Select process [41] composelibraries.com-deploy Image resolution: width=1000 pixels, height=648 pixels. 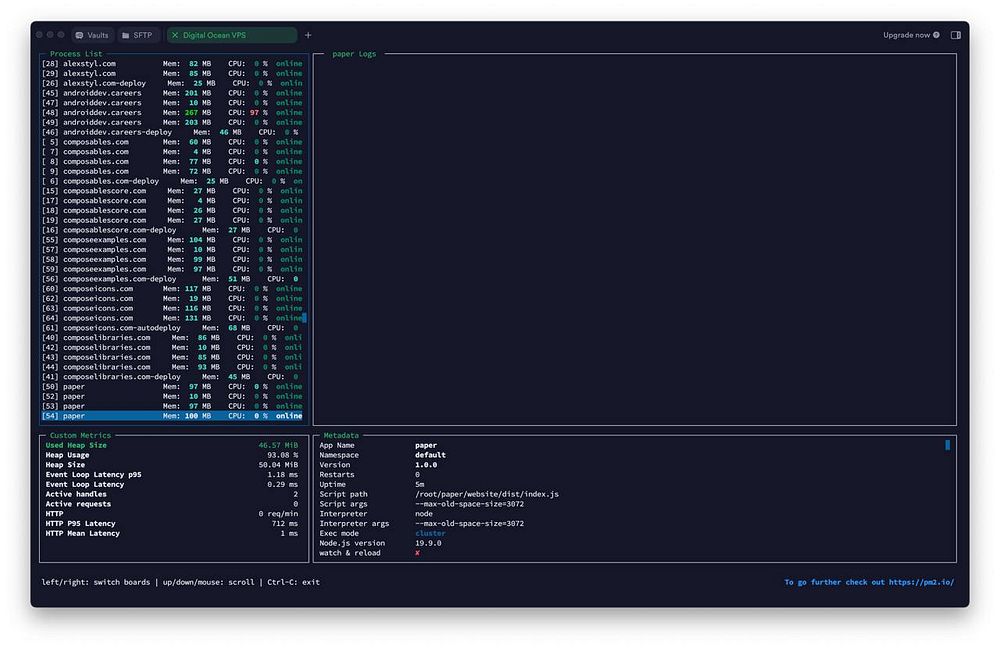click(172, 376)
